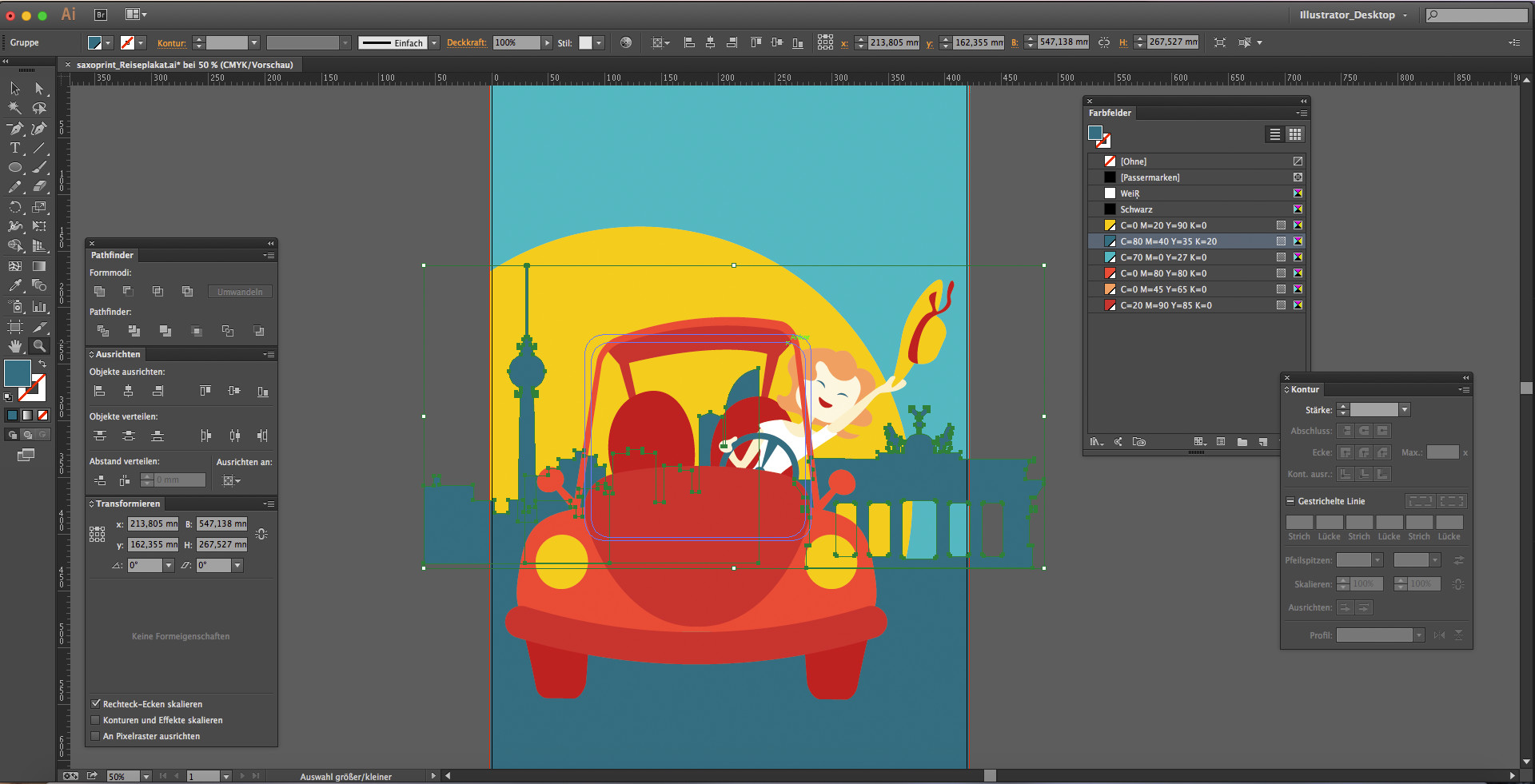The height and width of the screenshot is (784, 1535).
Task: Click the Pathfinder unite shape mode icon
Action: pyautogui.click(x=99, y=292)
